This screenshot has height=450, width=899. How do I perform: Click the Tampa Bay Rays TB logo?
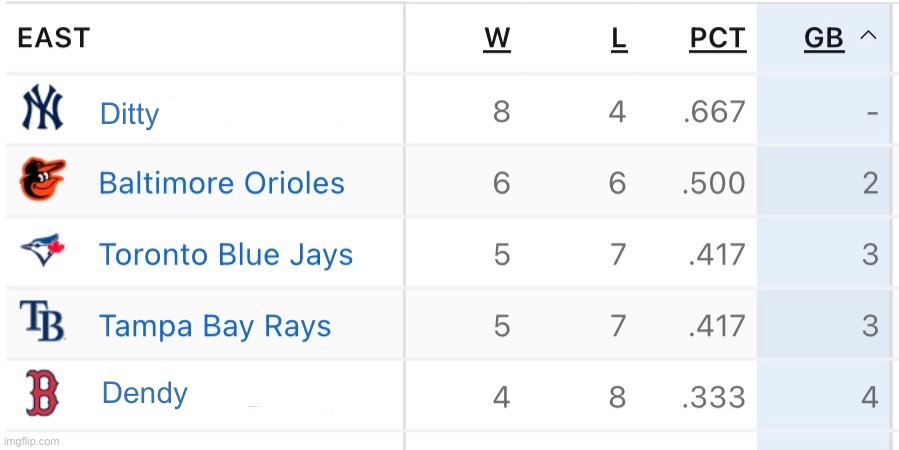(42, 323)
